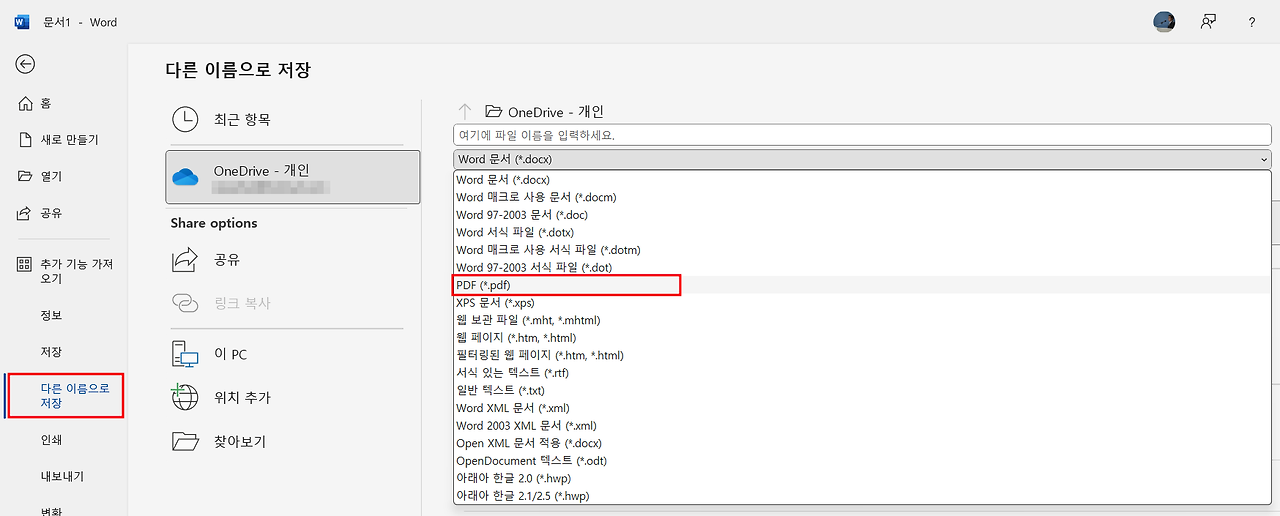Open the 인쇄 print menu item
Viewport: 1280px width, 516px height.
click(51, 440)
